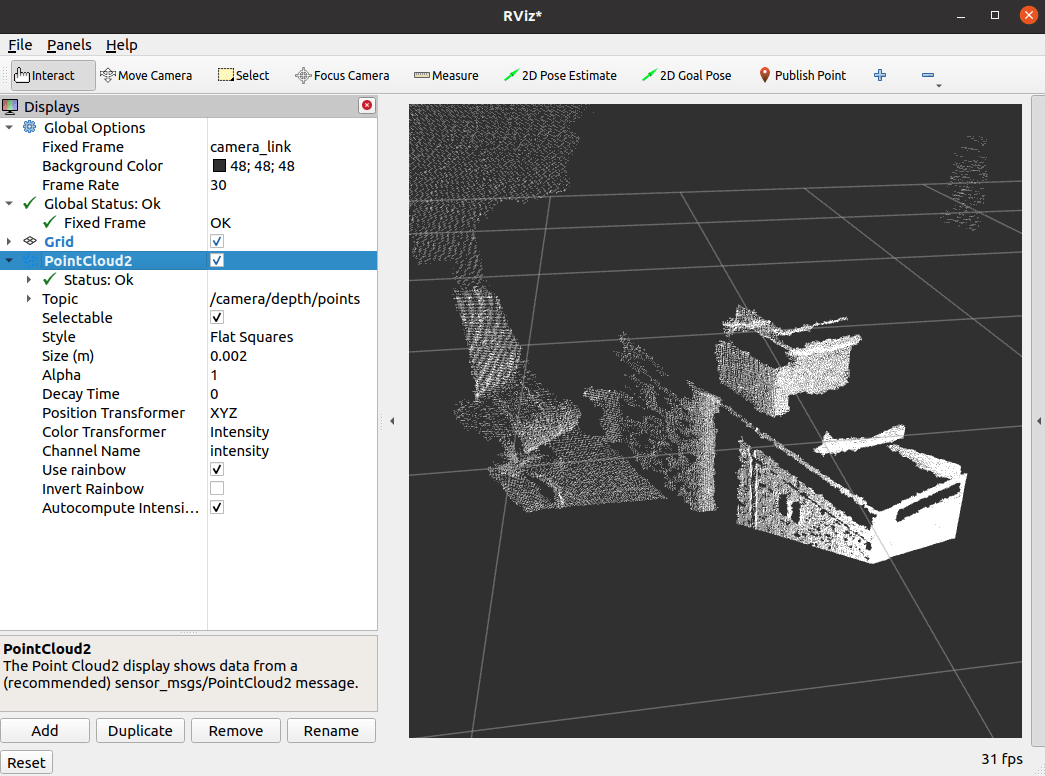Select the 2D Goal Pose tool

pos(686,75)
